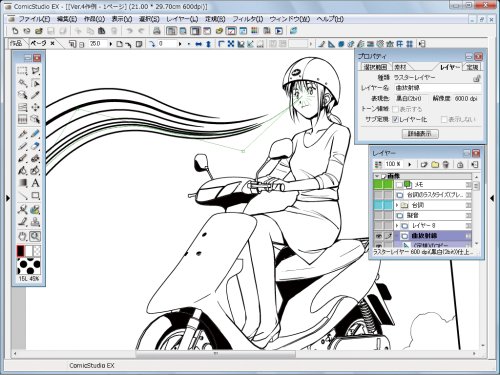
Task: Click the レイヤー名 text field
Action: click(438, 88)
